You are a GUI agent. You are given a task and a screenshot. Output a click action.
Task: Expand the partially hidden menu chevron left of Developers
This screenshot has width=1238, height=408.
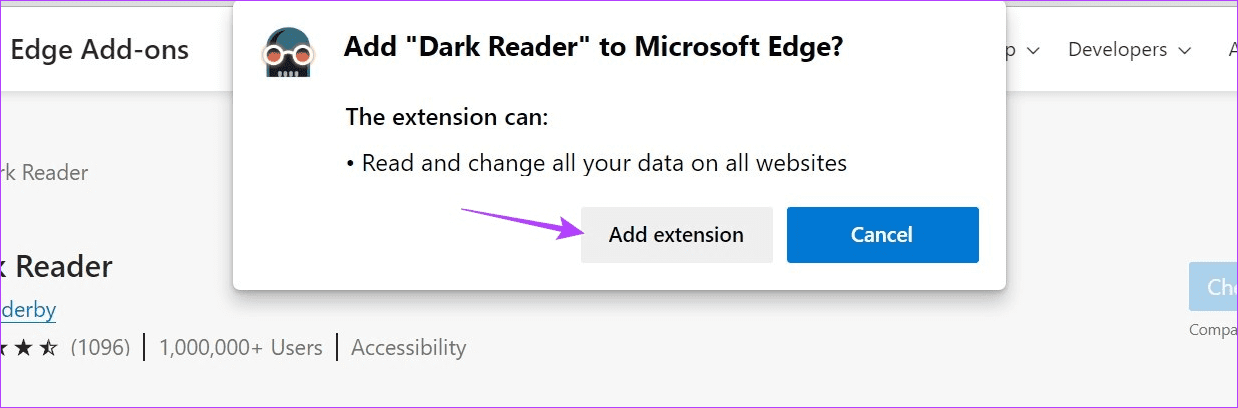point(1033,50)
